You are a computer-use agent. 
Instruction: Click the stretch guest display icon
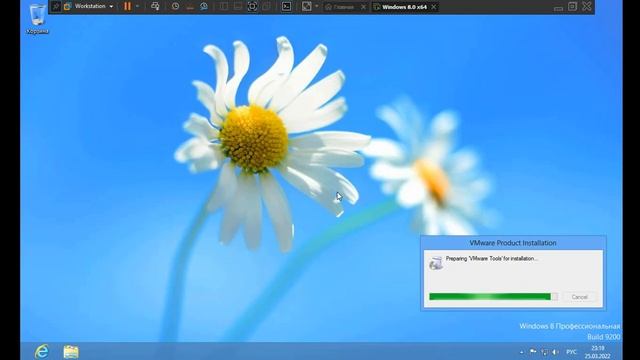pos(307,7)
